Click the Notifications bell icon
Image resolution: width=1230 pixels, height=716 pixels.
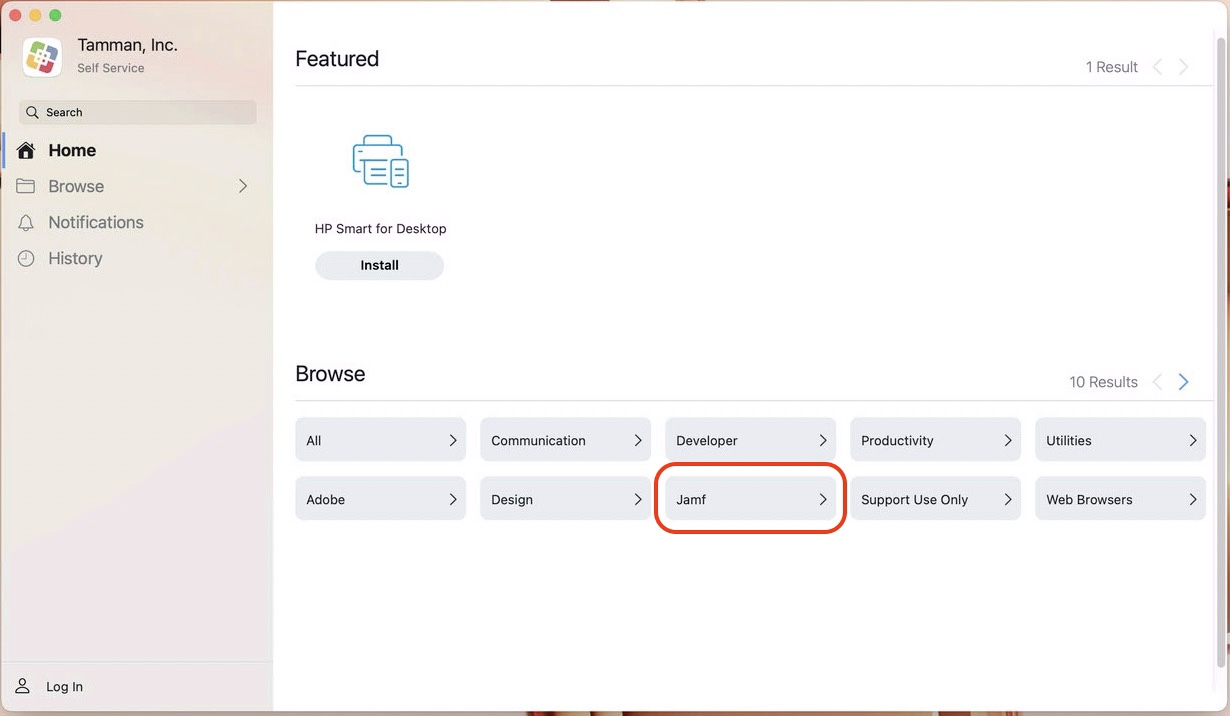pos(26,223)
